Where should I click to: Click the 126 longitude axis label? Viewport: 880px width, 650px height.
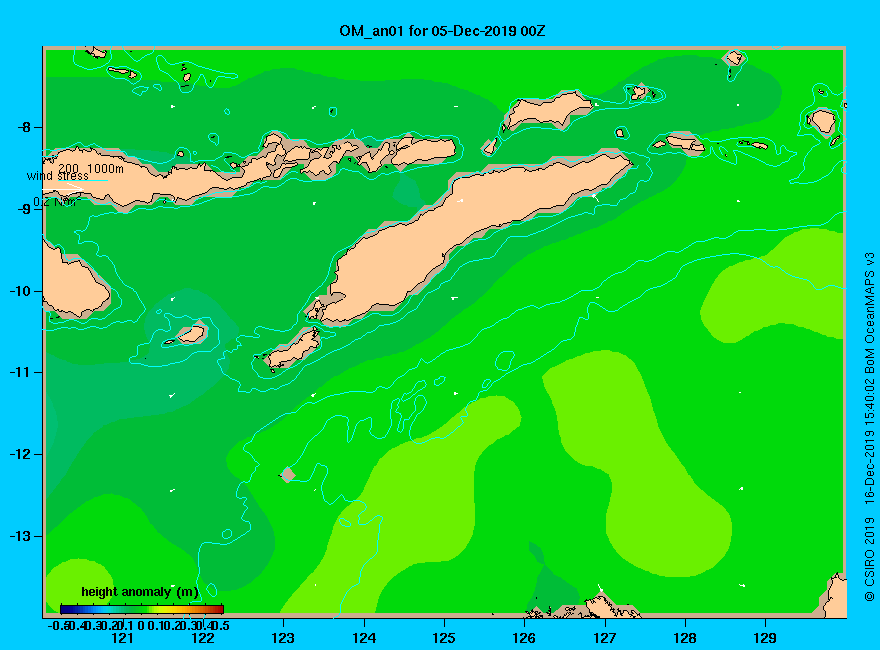click(x=524, y=638)
